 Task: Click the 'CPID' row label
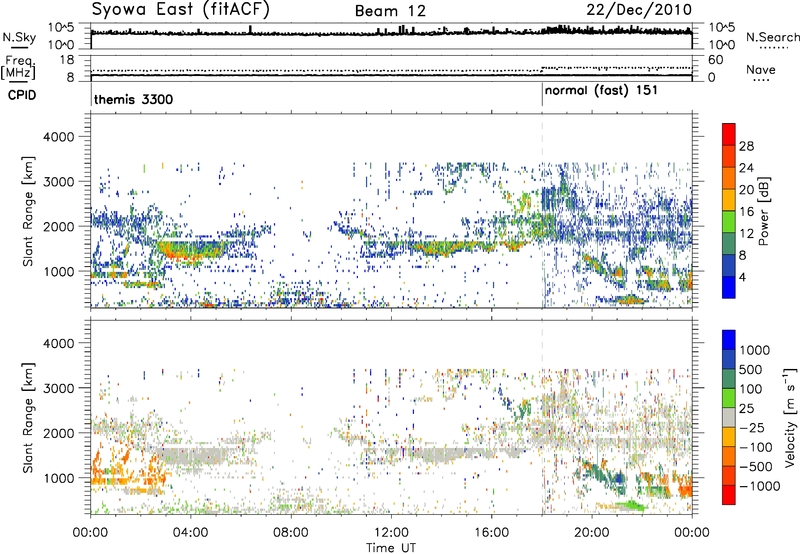22,95
